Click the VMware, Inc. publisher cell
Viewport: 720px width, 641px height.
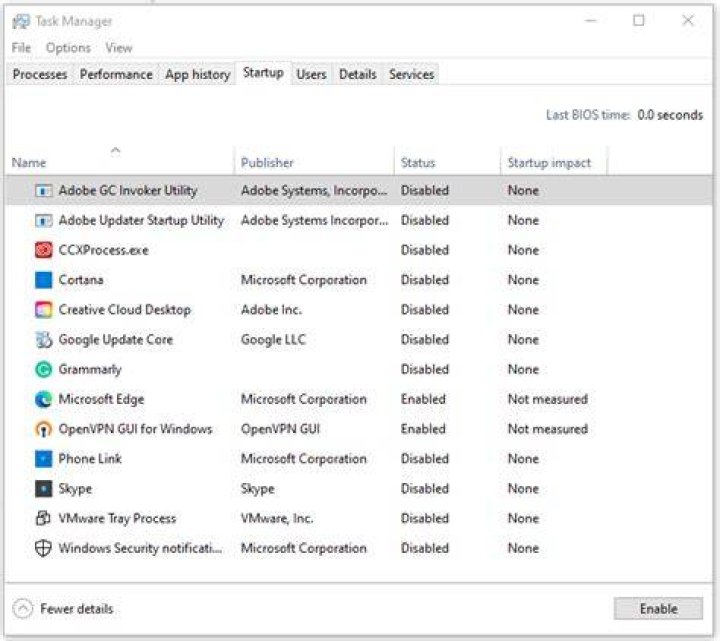click(277, 518)
